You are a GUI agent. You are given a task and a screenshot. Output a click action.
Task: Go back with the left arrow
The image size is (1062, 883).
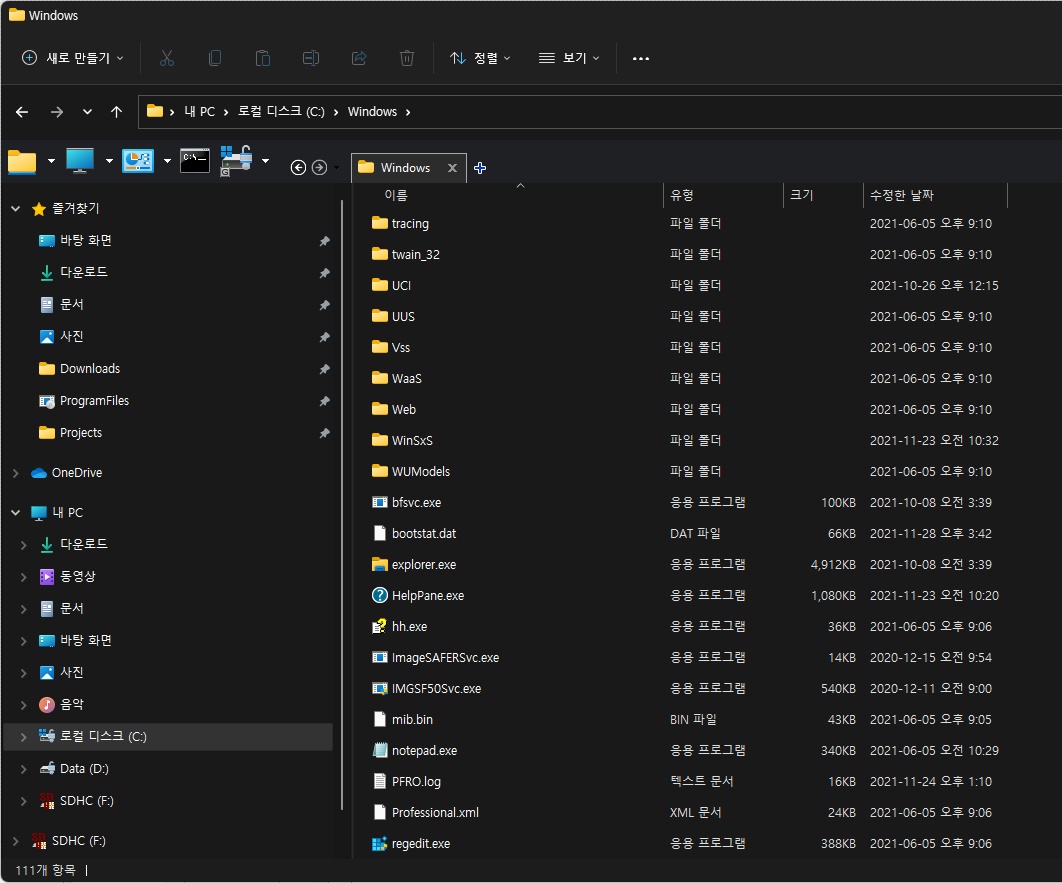point(22,112)
